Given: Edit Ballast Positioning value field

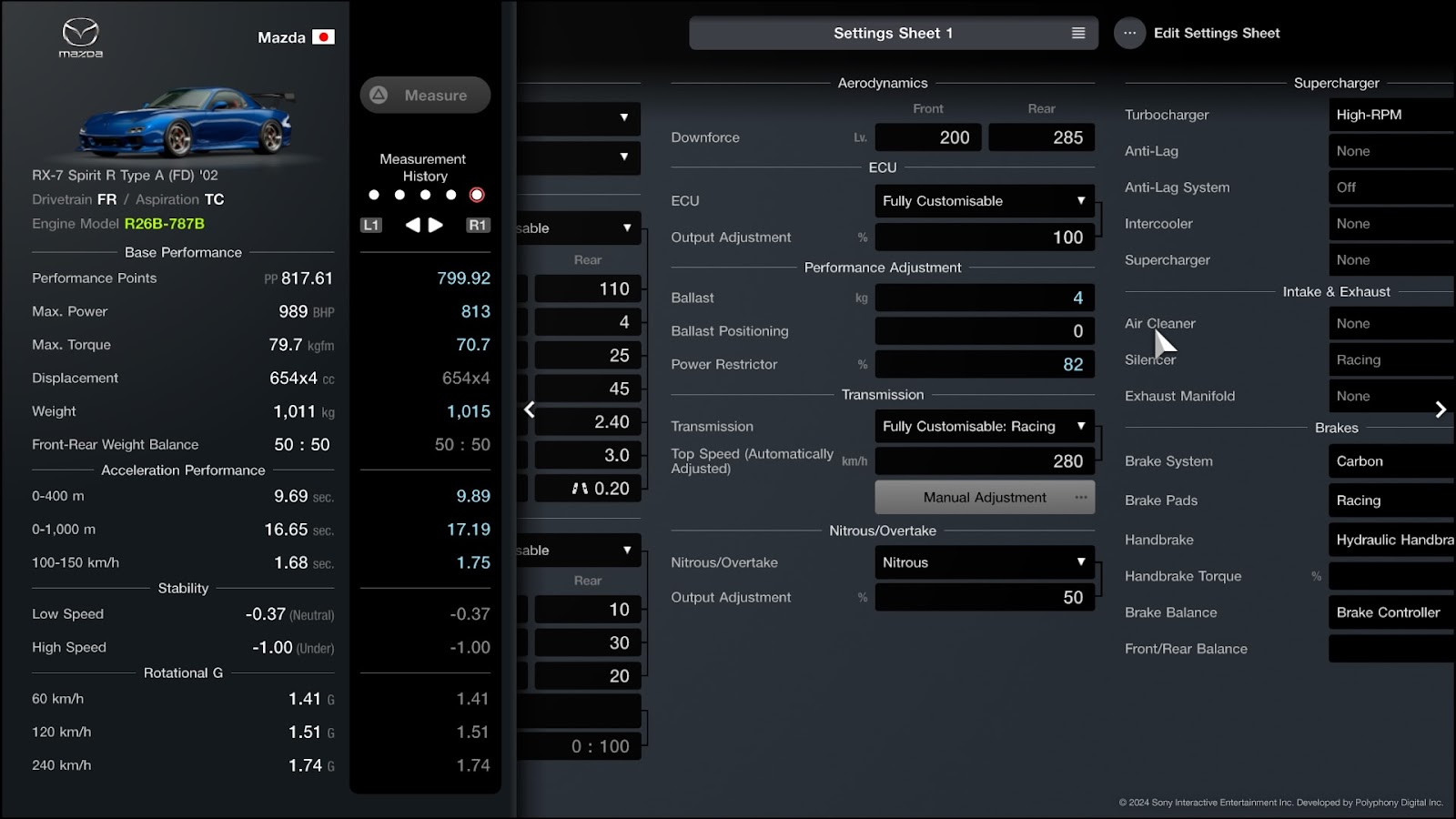Looking at the screenshot, I should (x=985, y=331).
